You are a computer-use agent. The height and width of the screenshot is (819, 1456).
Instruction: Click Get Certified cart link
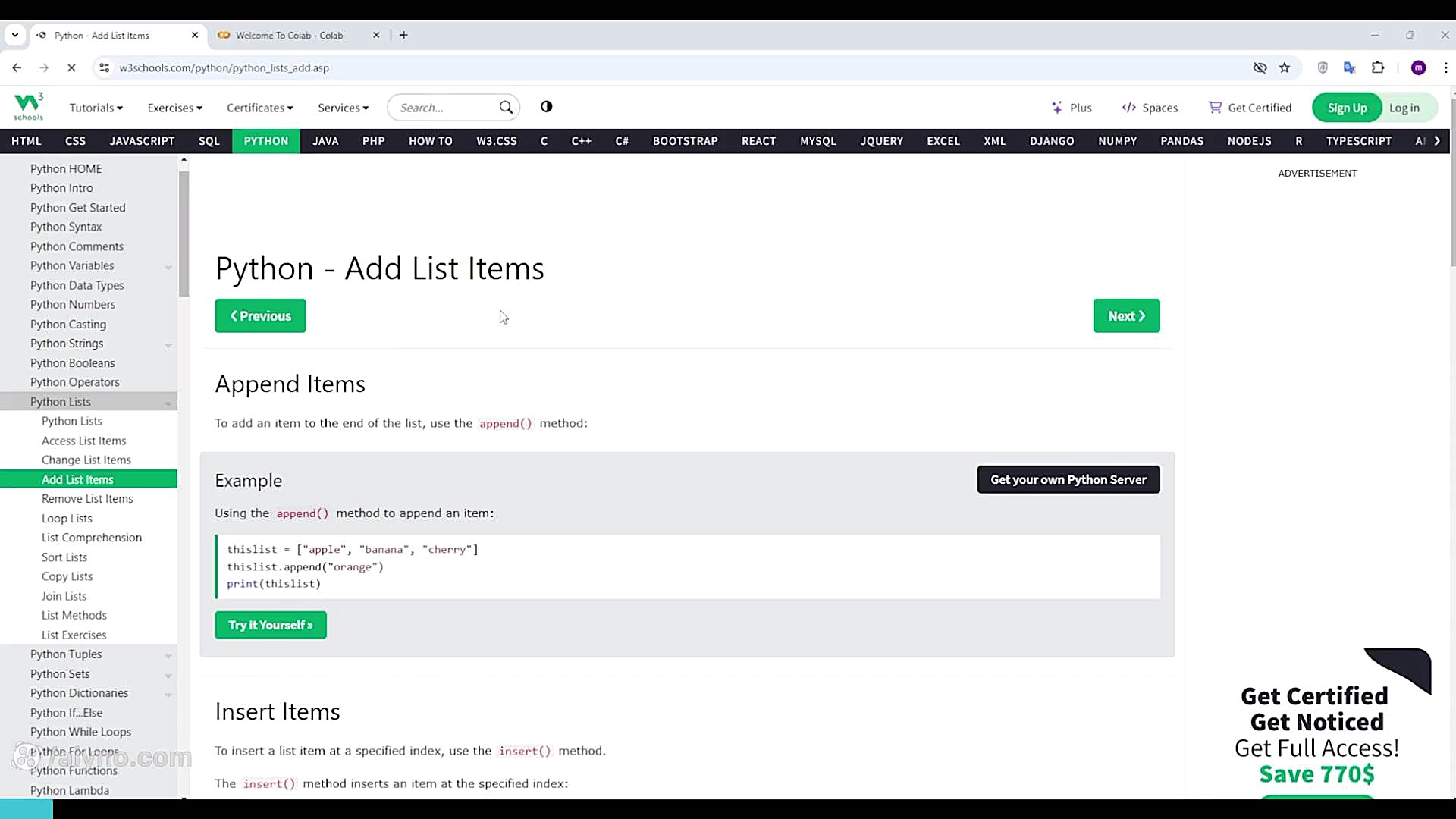pos(1250,108)
